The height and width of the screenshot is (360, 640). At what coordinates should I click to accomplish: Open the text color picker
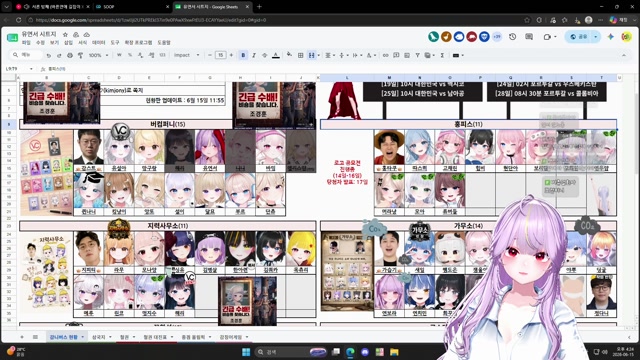click(276, 55)
